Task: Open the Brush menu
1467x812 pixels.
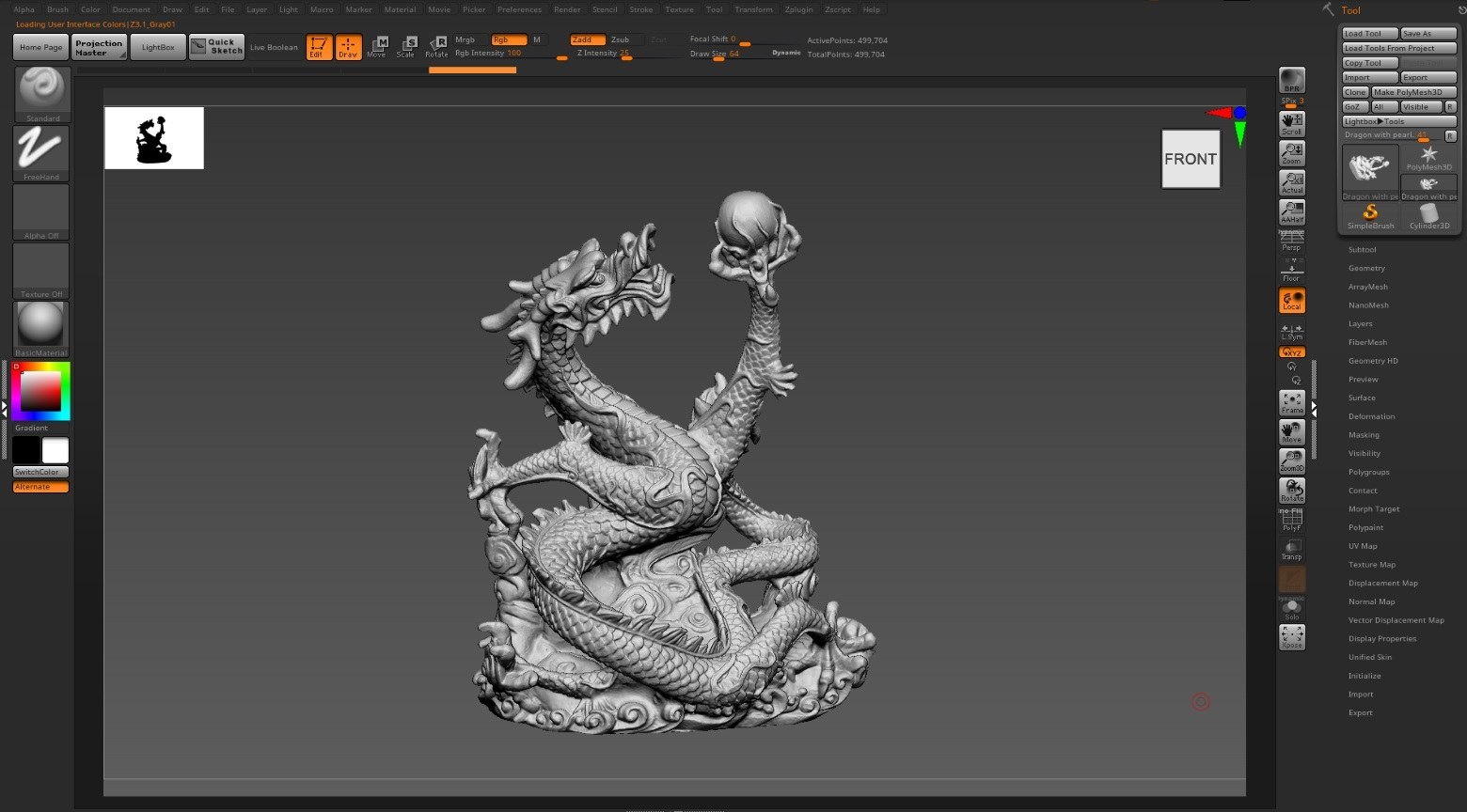Action: tap(57, 9)
